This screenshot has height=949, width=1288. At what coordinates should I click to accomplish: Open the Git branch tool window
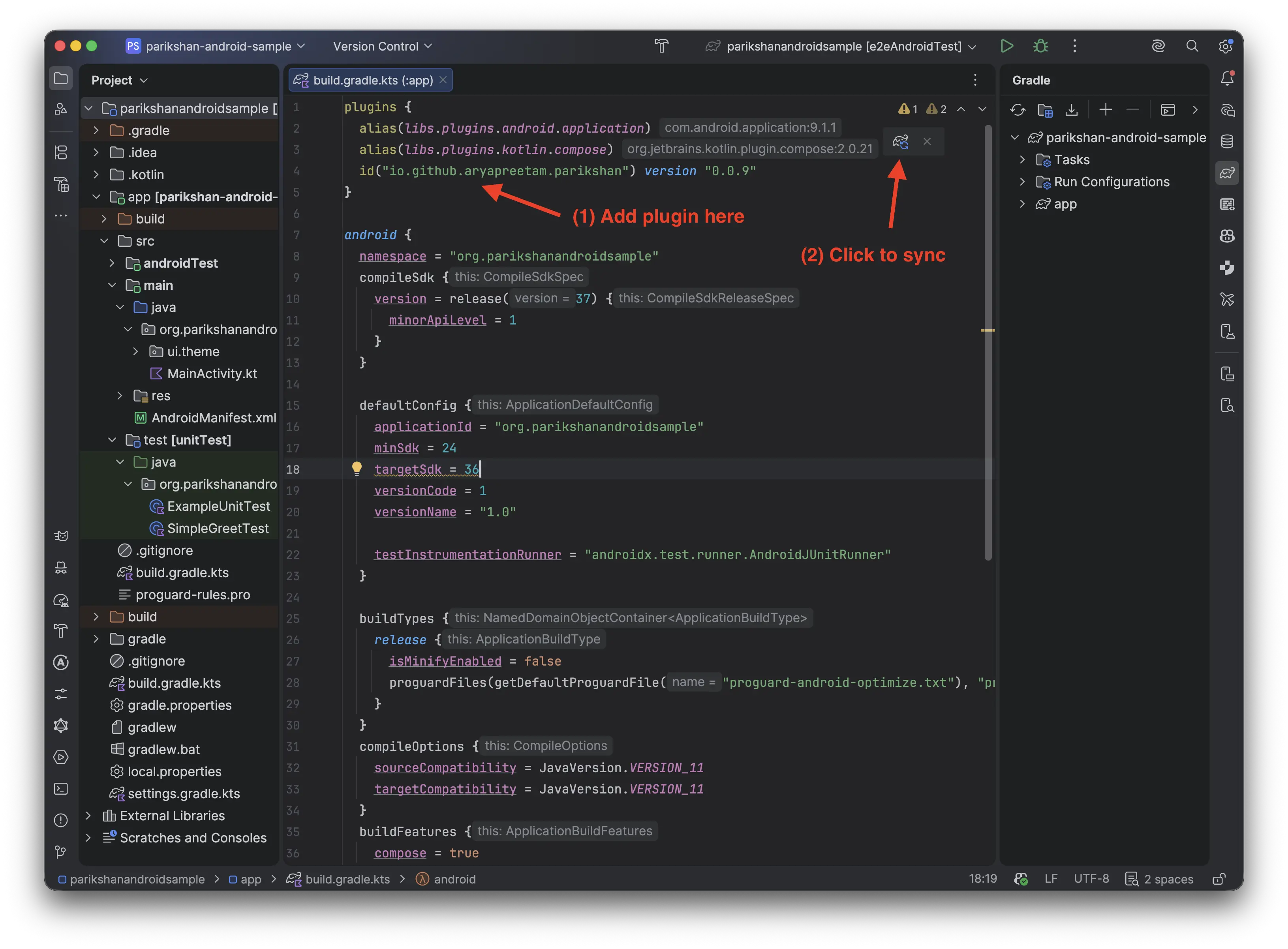(61, 853)
